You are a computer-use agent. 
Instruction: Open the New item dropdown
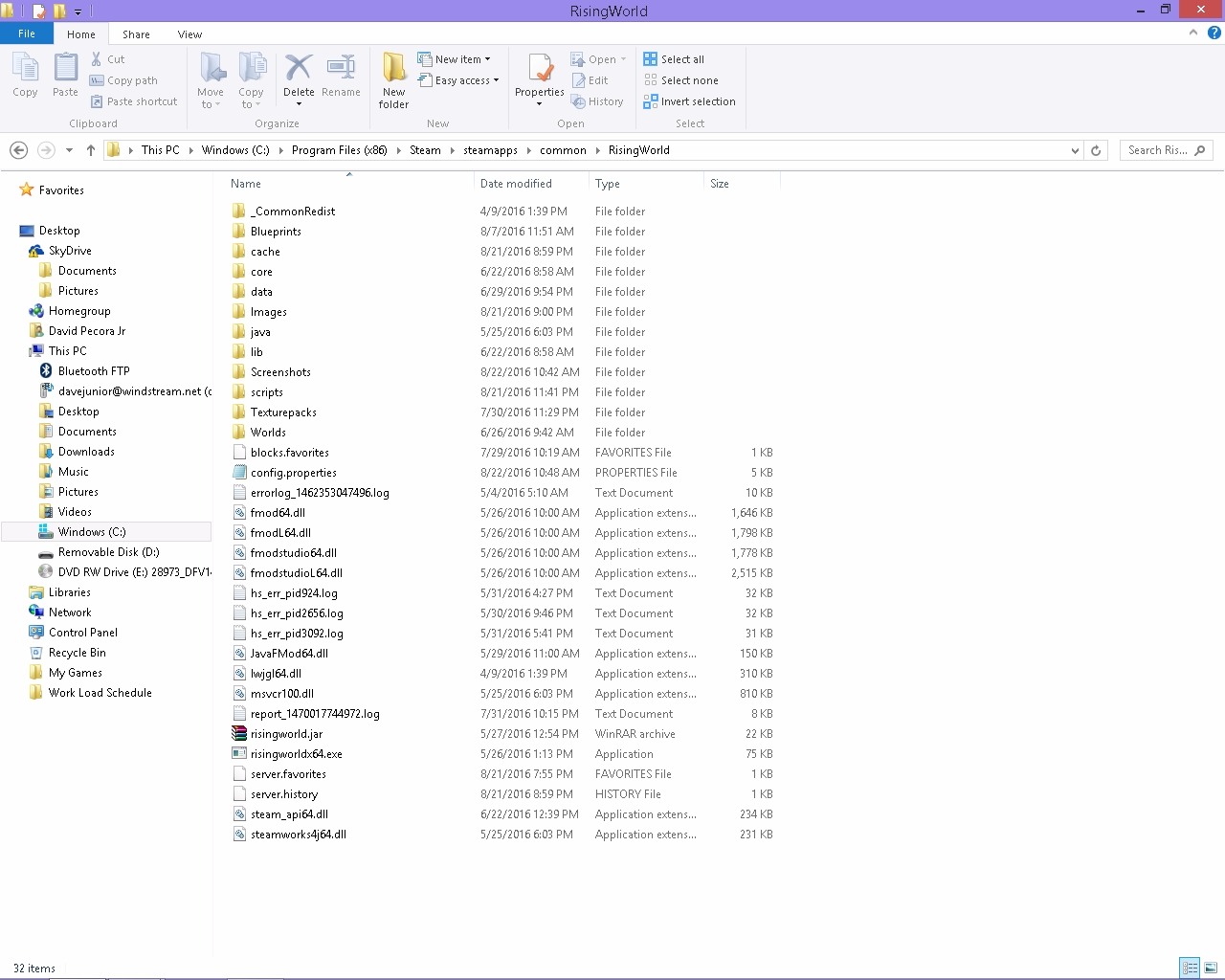(x=455, y=59)
